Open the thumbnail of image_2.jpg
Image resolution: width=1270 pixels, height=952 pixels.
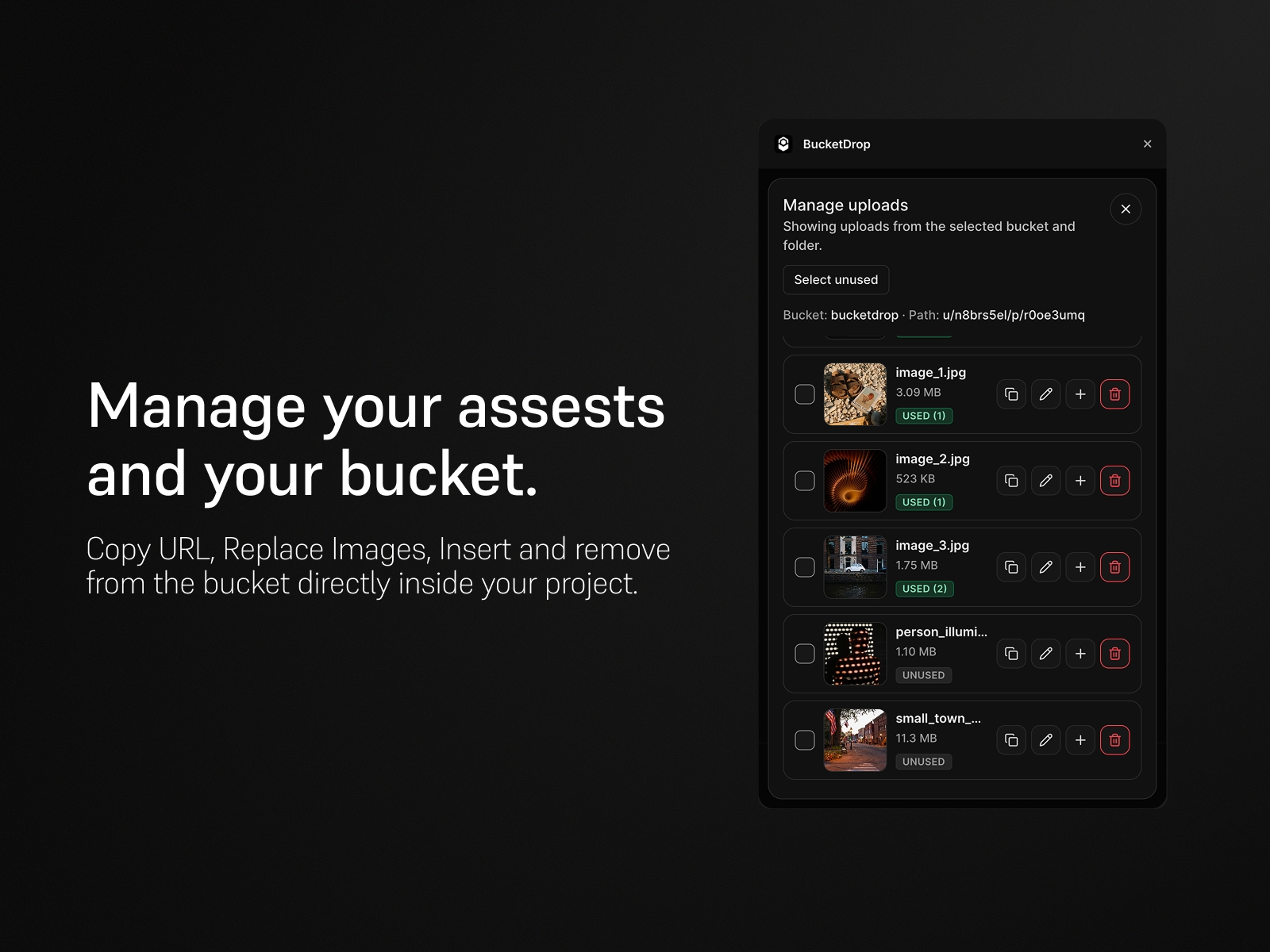[x=855, y=481]
